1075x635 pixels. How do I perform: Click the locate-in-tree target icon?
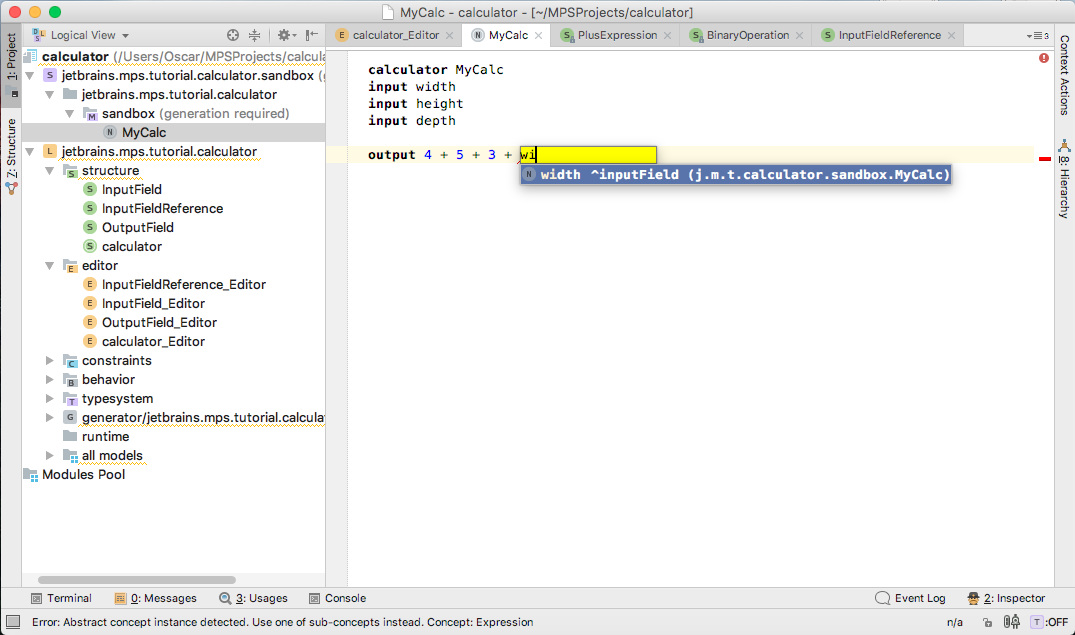[x=232, y=35]
